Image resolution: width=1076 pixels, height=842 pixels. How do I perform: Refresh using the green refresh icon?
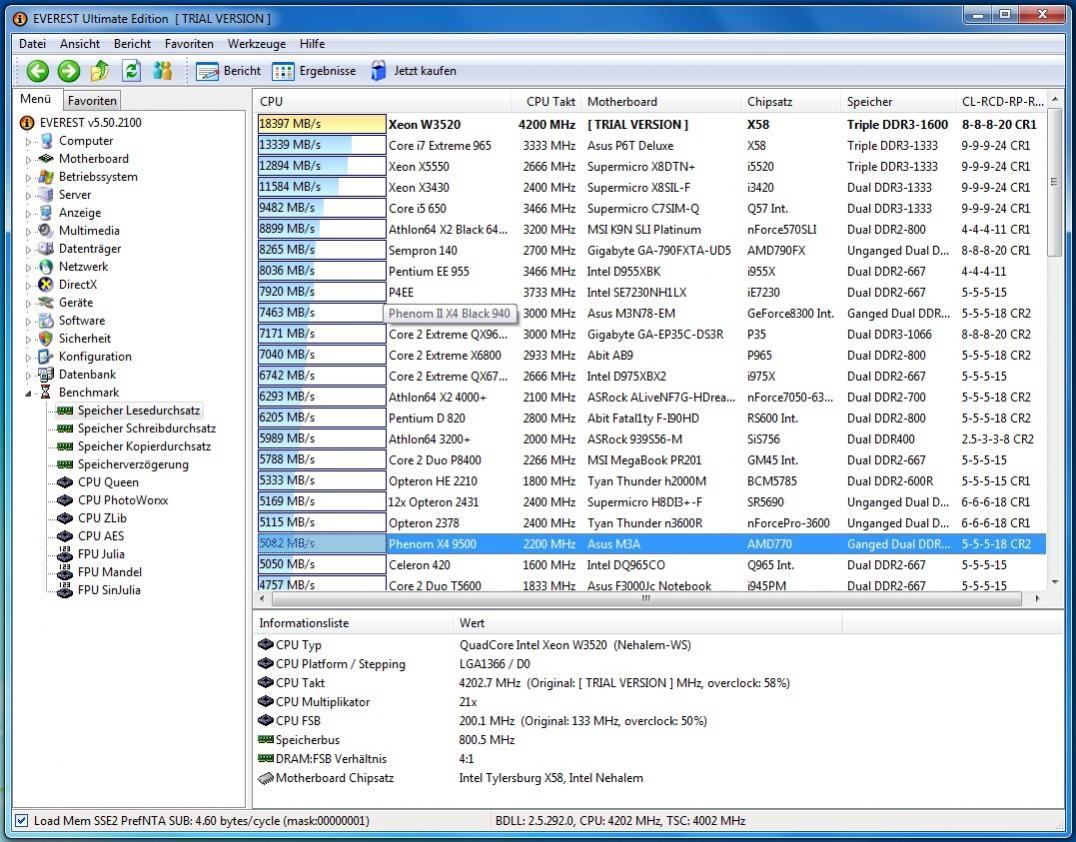click(x=131, y=71)
